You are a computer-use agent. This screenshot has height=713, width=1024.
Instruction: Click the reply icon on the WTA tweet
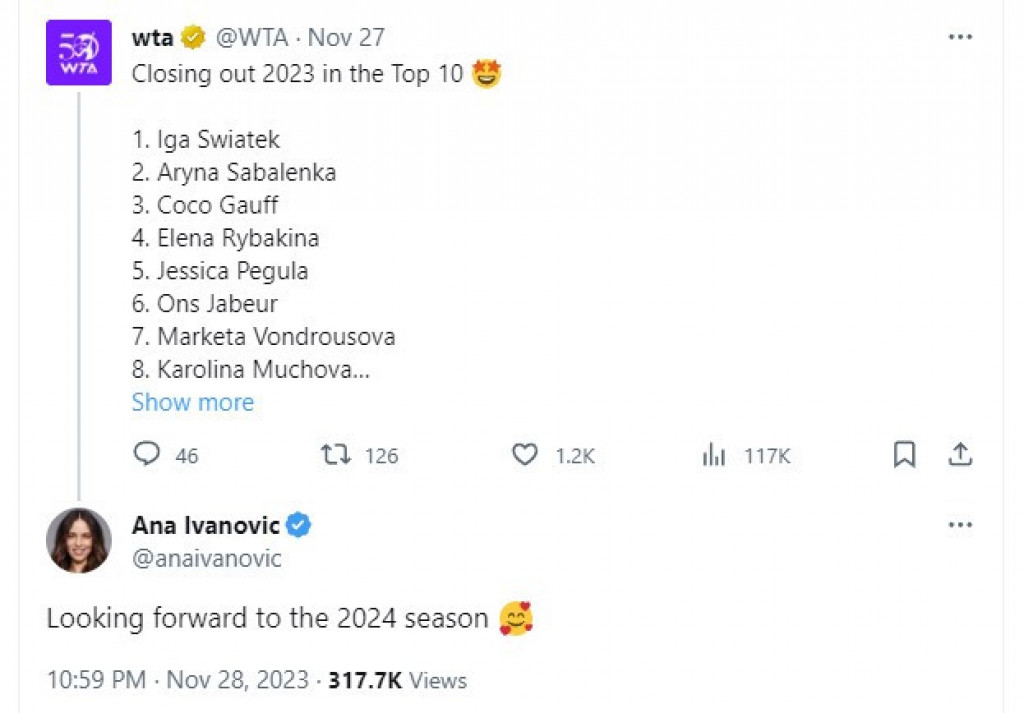[147, 455]
